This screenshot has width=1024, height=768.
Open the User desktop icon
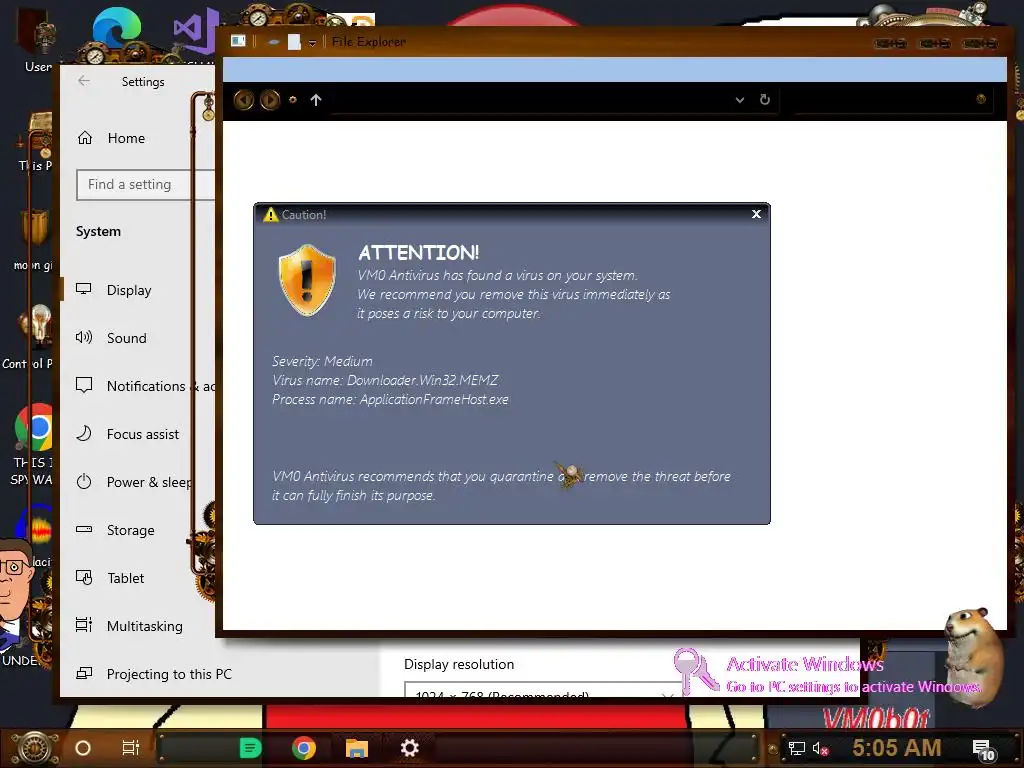(38, 41)
